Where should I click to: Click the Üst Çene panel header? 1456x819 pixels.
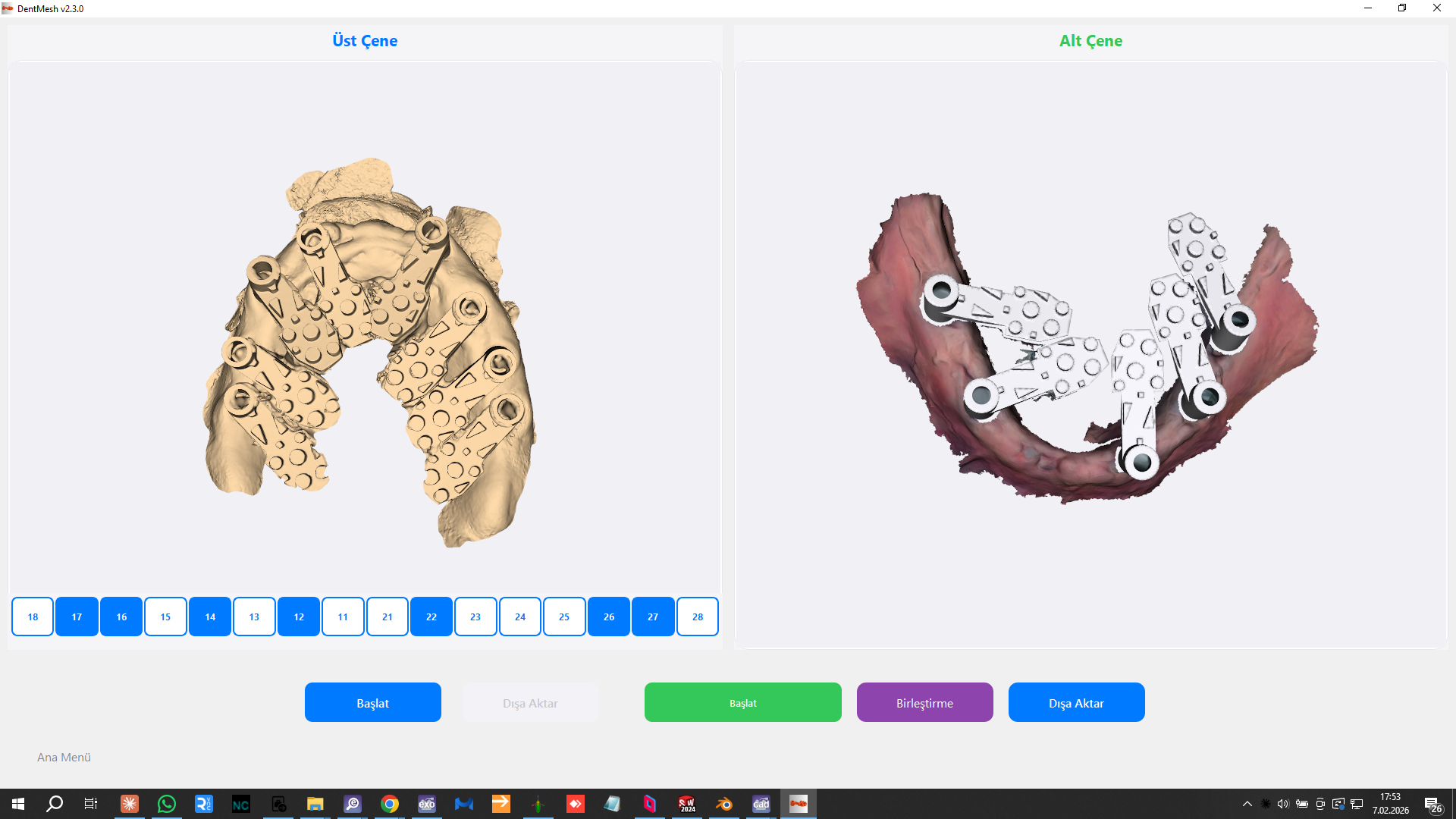point(365,41)
